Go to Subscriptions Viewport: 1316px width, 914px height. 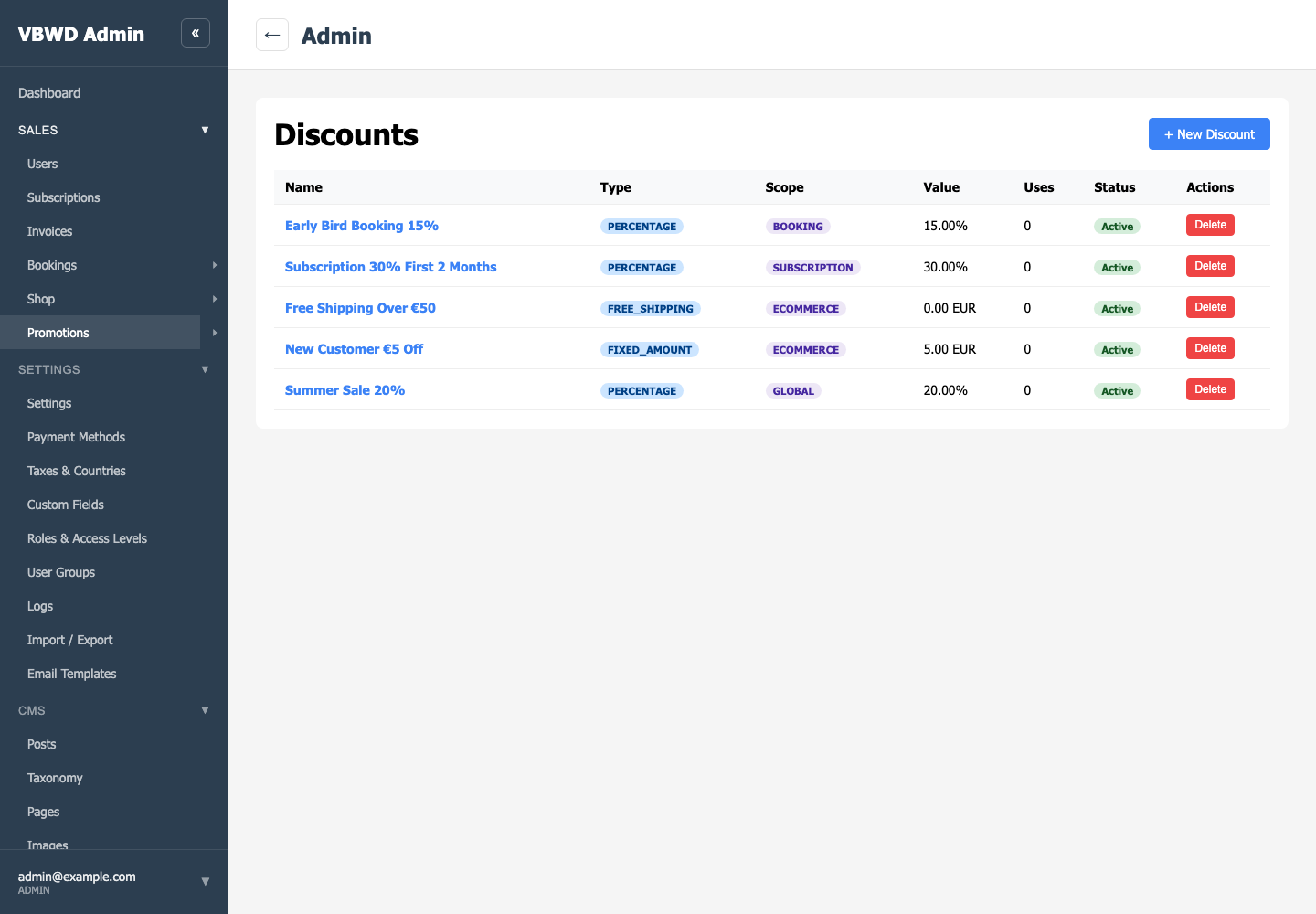point(63,197)
